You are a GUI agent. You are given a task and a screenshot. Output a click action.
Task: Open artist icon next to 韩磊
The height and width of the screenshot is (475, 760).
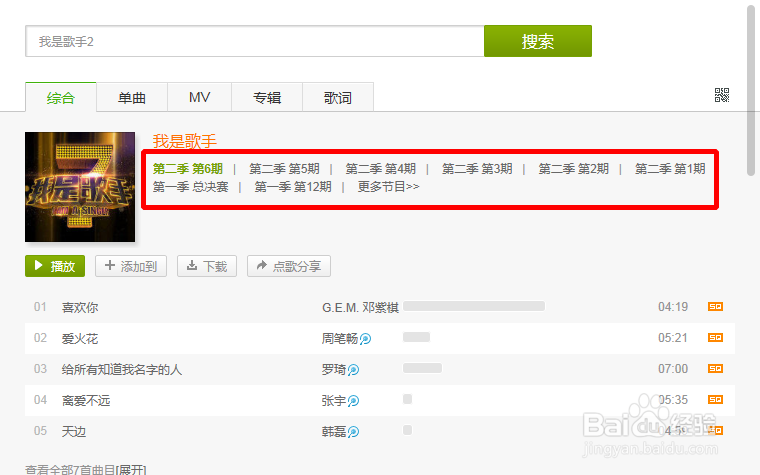(x=353, y=431)
